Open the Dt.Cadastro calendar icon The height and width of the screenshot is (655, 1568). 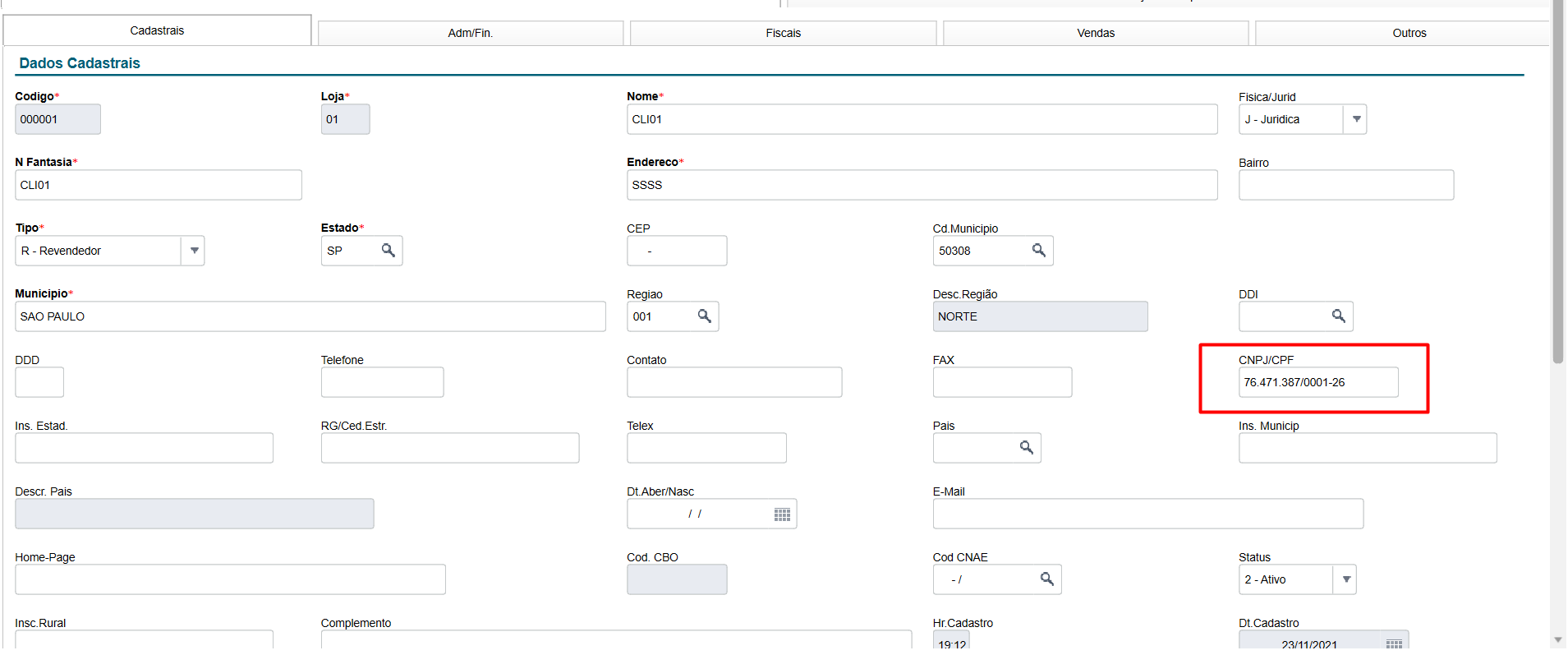[1394, 643]
